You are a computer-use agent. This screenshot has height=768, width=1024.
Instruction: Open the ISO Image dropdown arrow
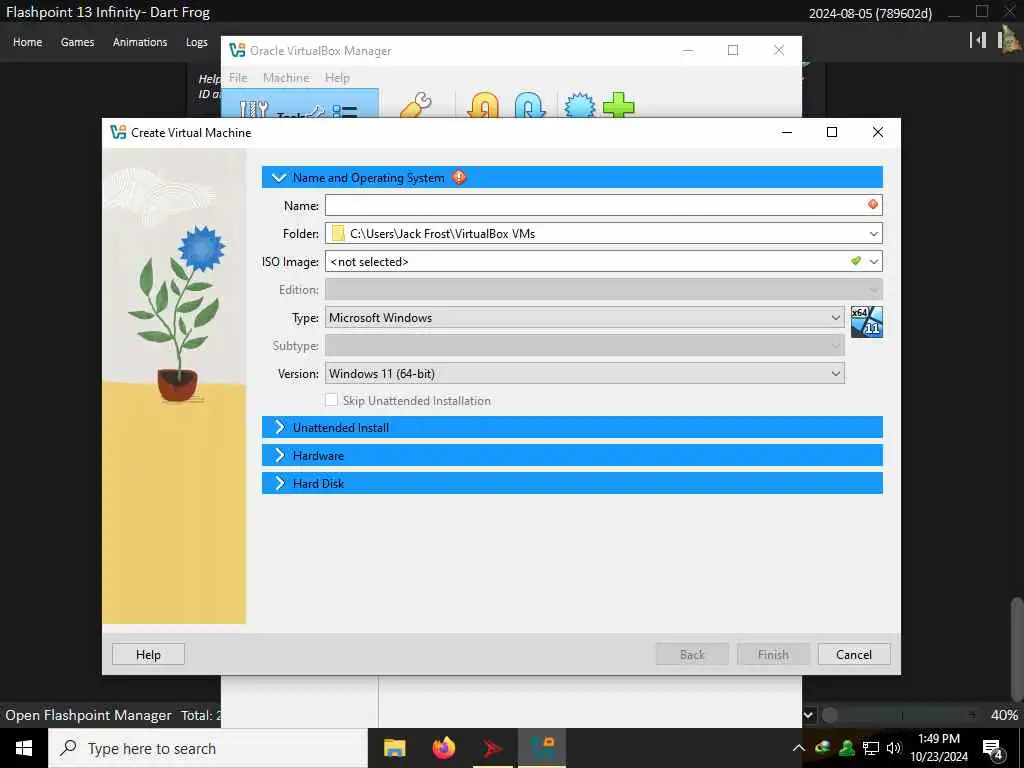point(874,261)
